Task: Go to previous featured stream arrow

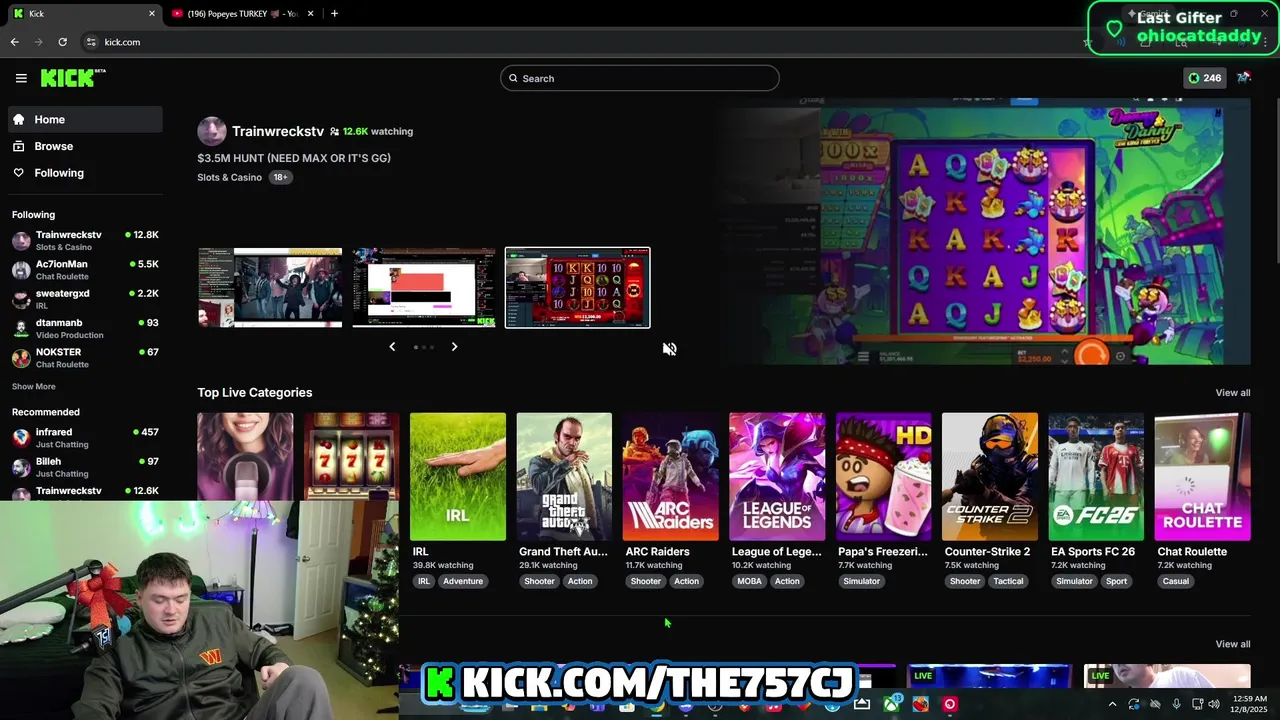Action: 392,346
